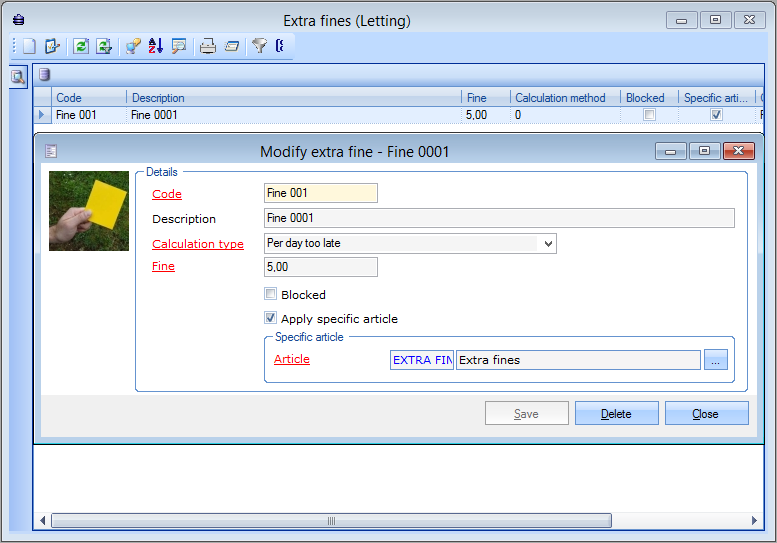Screen dimensions: 777x543
Task: Click the New record icon in toolbar
Action: tap(29, 46)
